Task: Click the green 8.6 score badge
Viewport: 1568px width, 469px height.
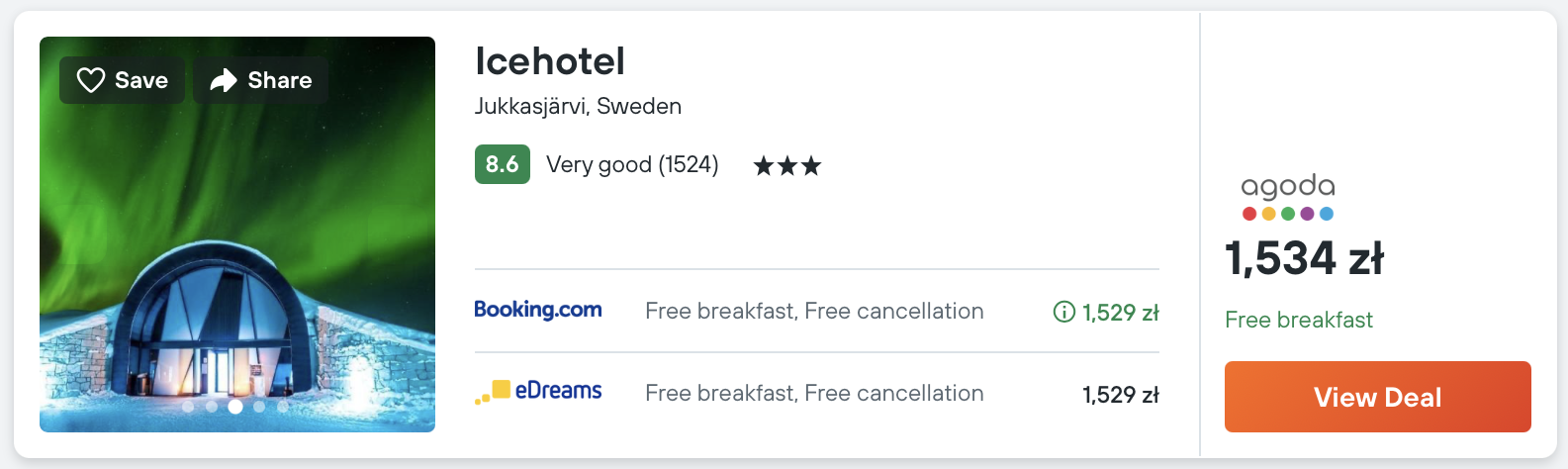Action: (x=503, y=164)
